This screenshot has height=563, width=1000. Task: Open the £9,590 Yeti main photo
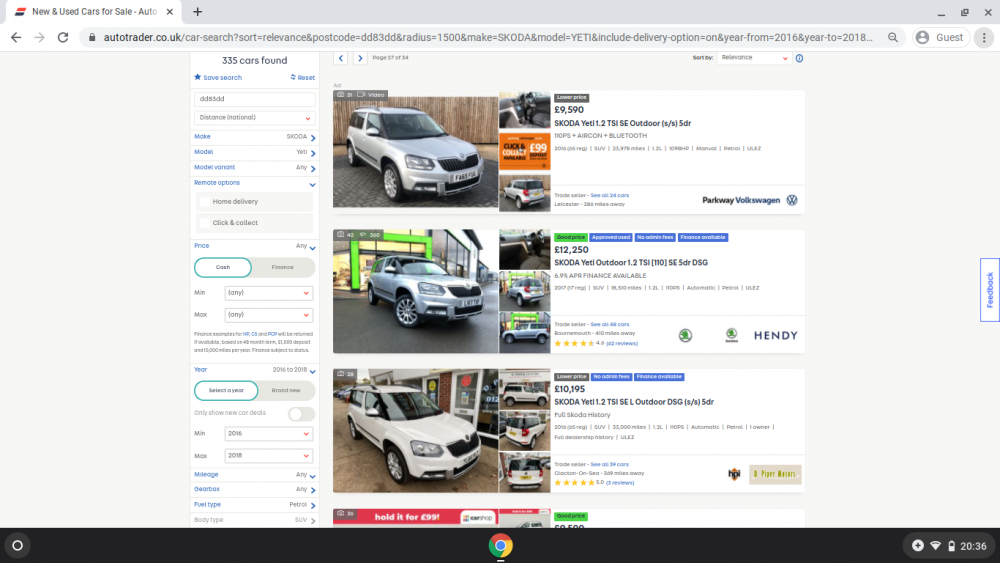pyautogui.click(x=415, y=149)
